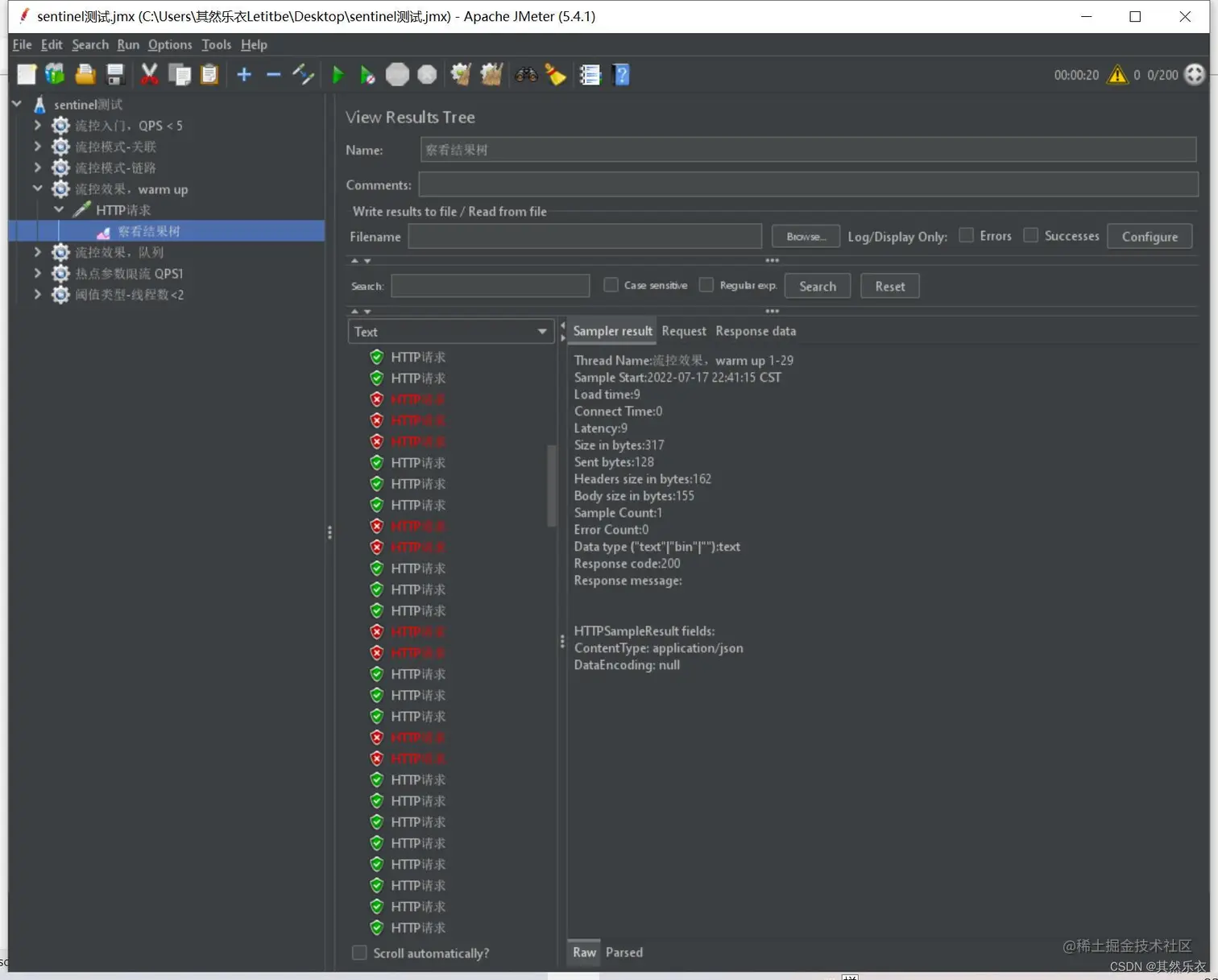Viewport: 1218px width, 980px height.
Task: Click the Search button in results panel
Action: 818,286
